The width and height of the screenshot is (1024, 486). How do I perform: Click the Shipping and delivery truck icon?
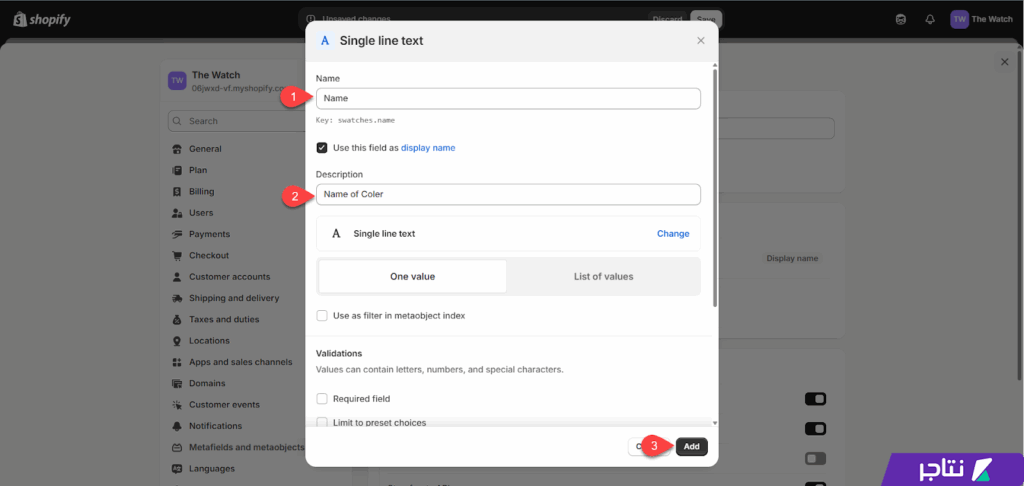178,298
